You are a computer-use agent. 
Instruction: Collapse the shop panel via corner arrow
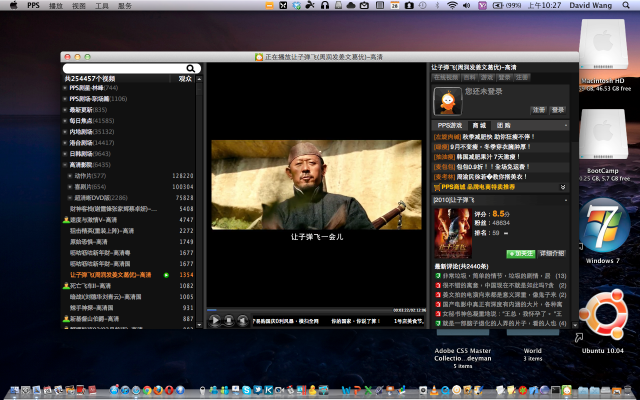click(566, 125)
